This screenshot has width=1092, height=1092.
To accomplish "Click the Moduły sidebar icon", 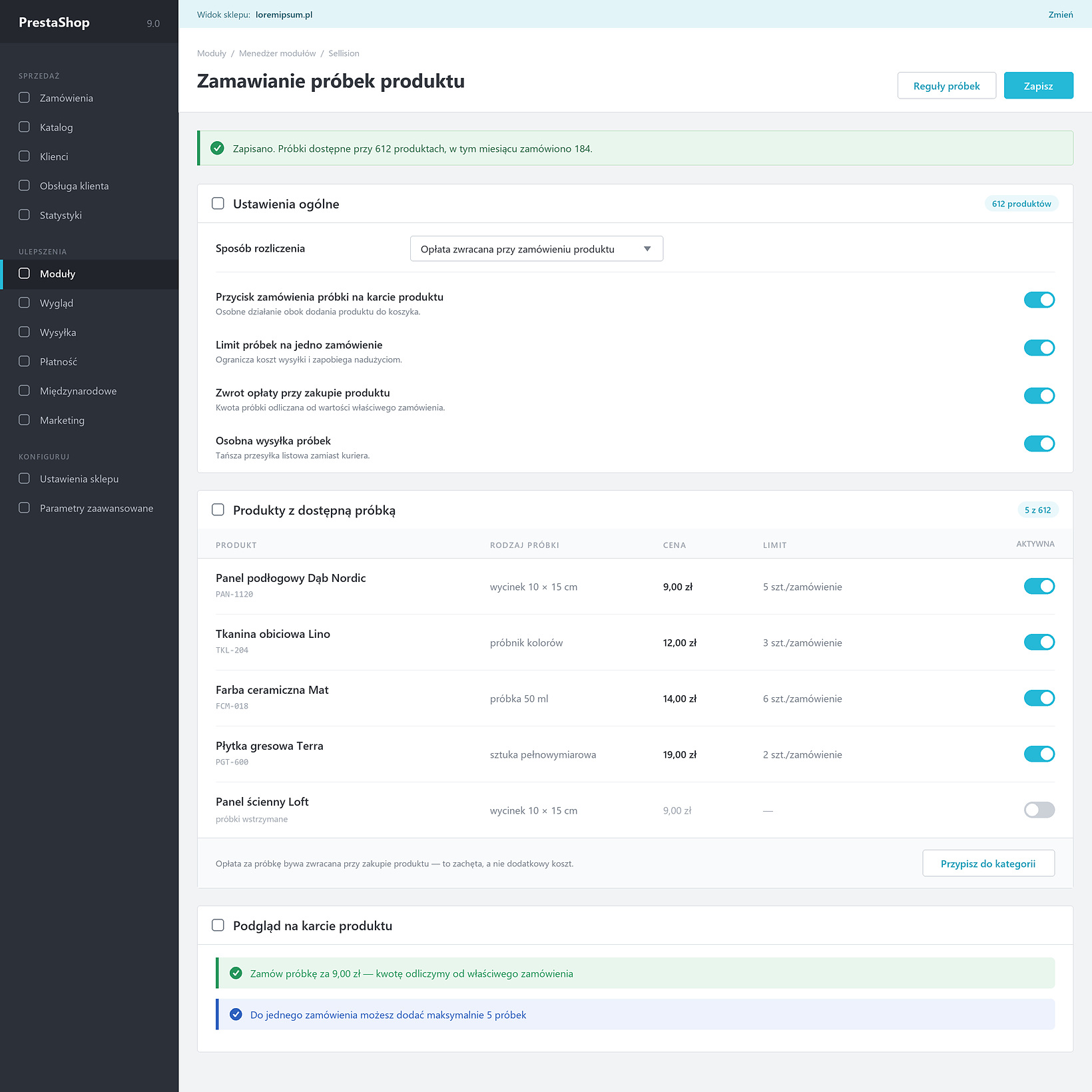I will 25,274.
